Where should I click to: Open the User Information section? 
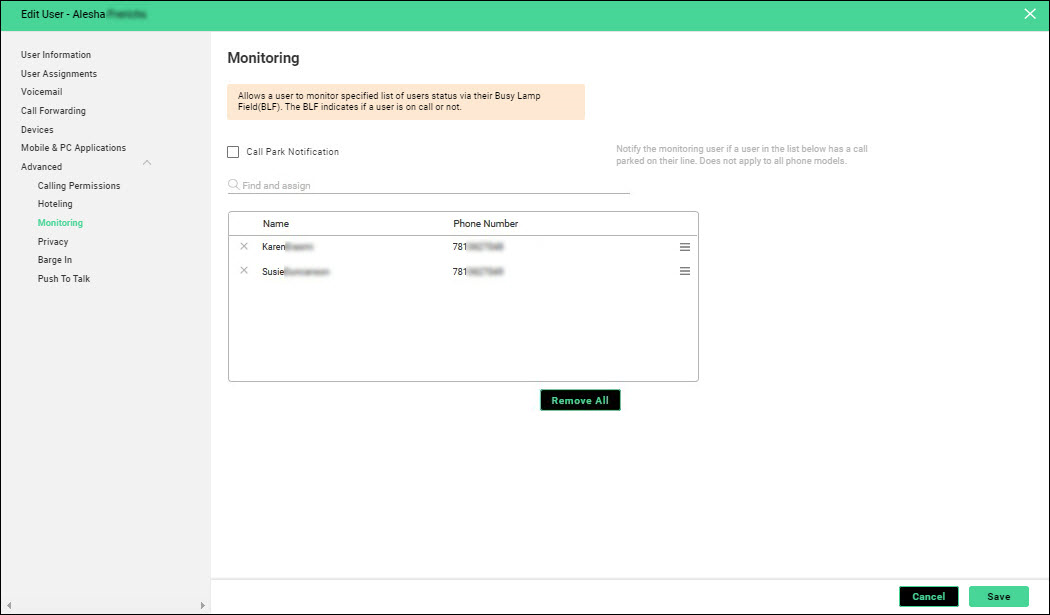[56, 55]
